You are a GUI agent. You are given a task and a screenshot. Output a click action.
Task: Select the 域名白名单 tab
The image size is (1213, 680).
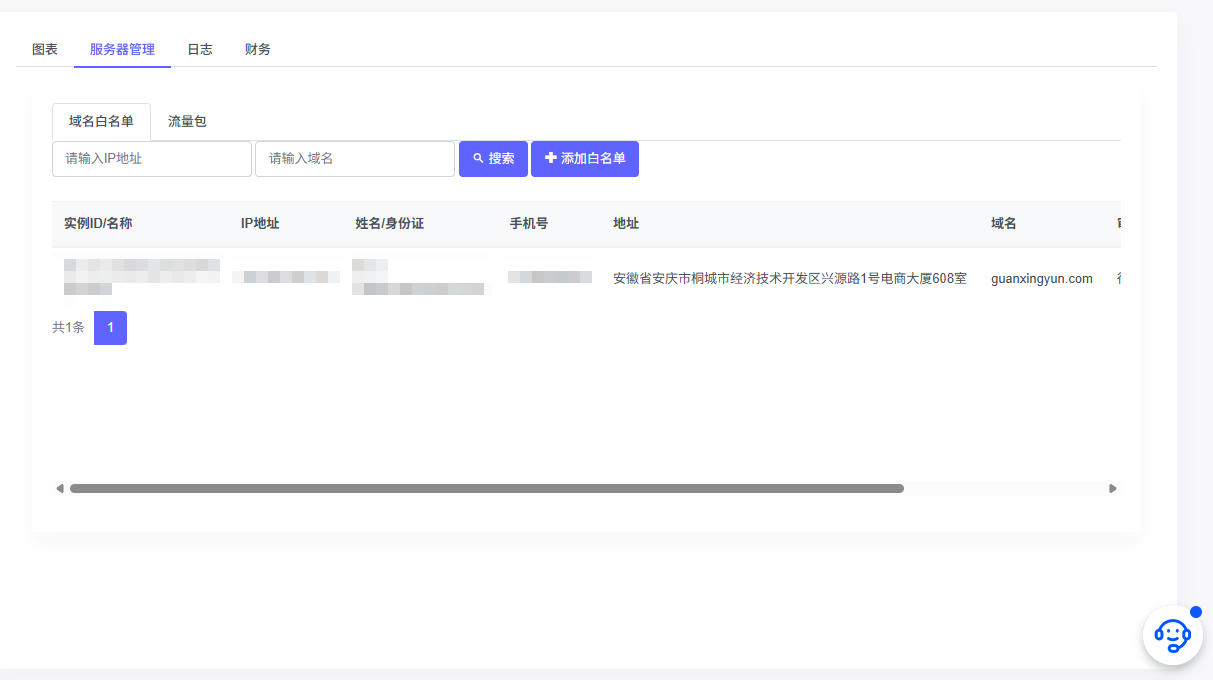point(101,121)
